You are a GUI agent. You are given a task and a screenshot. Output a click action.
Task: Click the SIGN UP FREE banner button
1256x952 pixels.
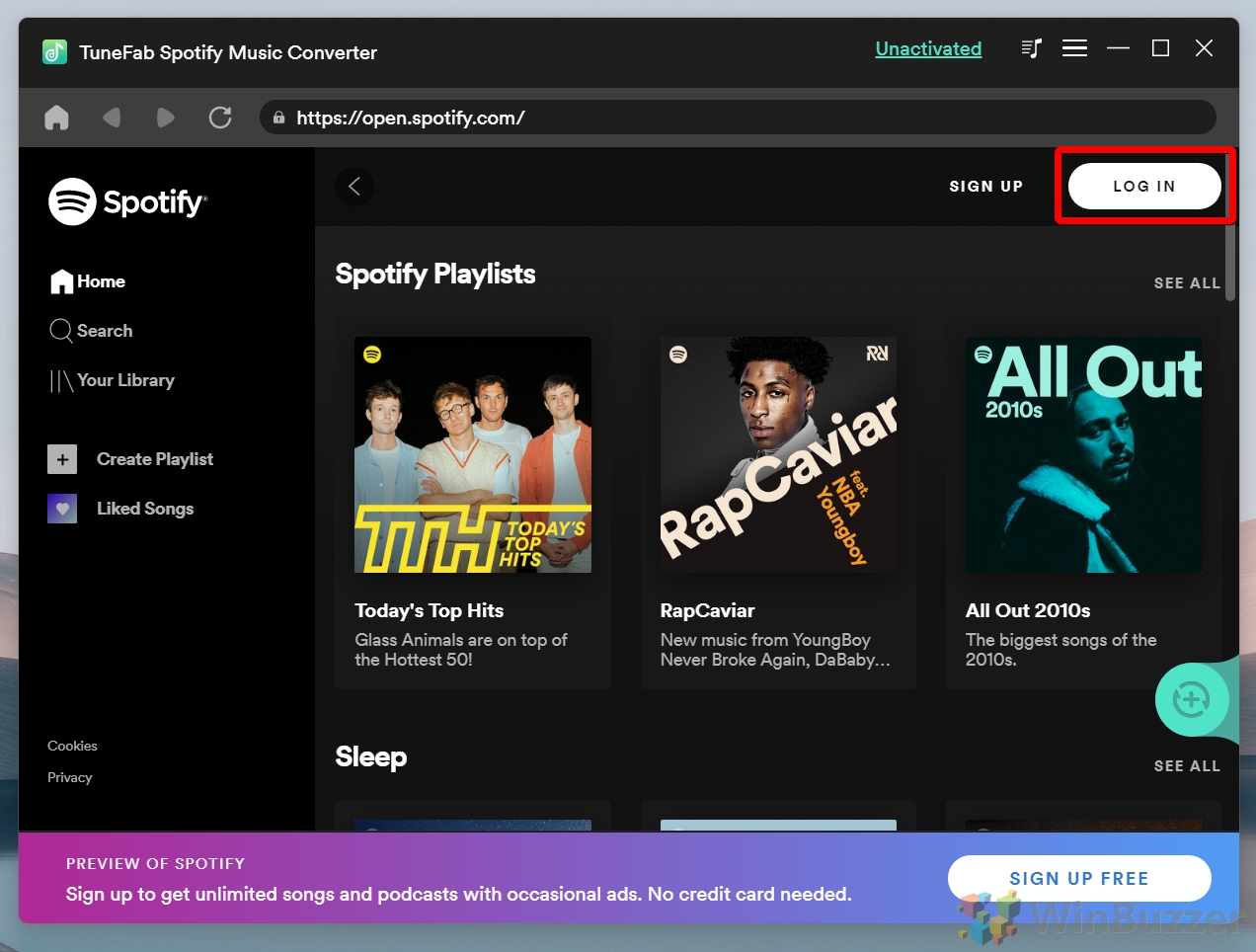pos(1079,878)
